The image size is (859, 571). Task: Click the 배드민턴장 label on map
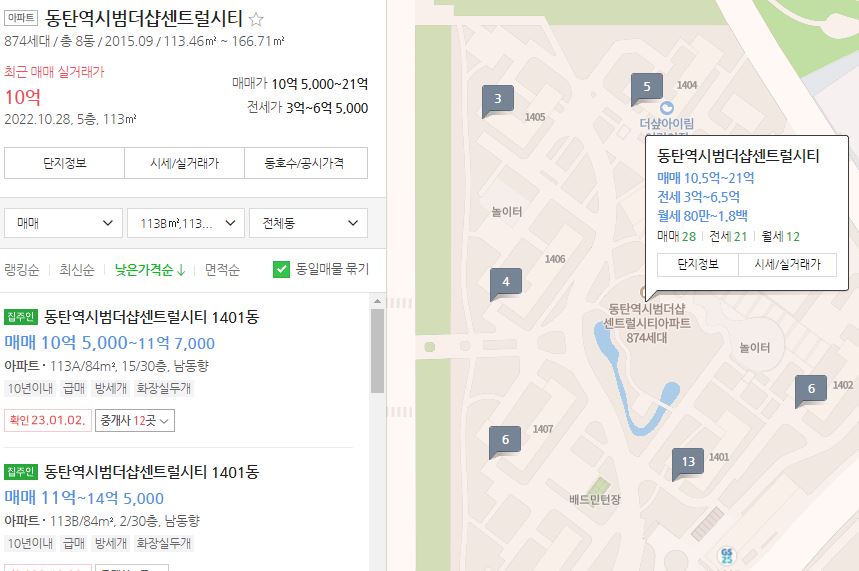(594, 500)
